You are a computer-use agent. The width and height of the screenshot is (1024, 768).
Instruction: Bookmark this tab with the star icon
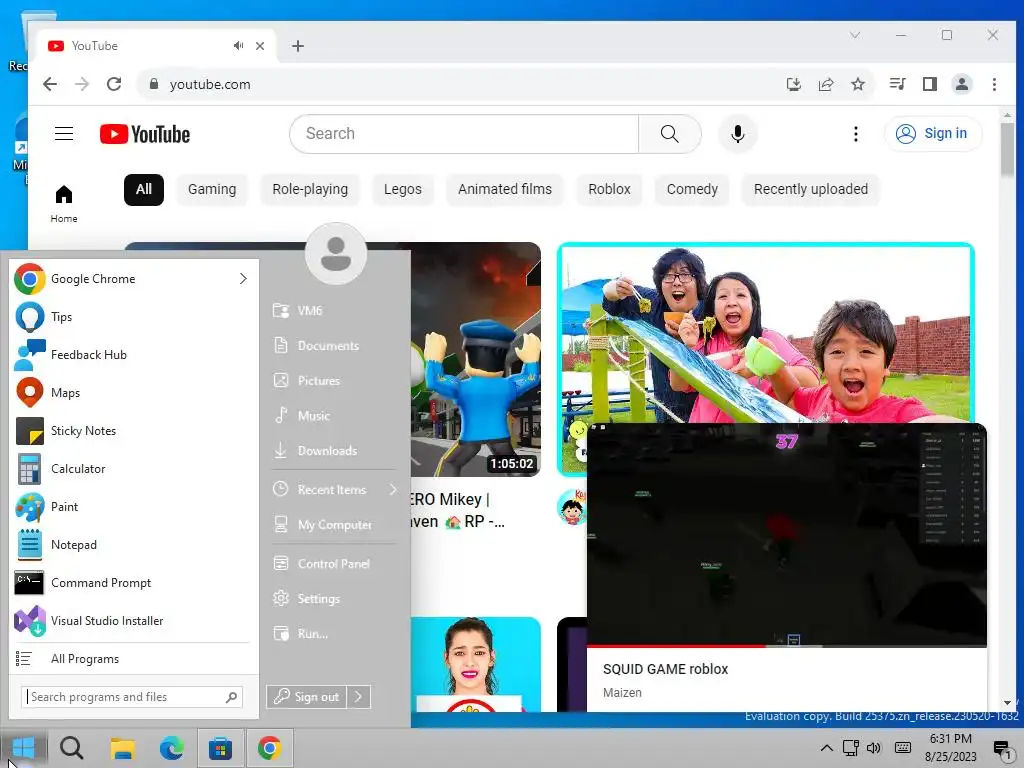[x=857, y=84]
